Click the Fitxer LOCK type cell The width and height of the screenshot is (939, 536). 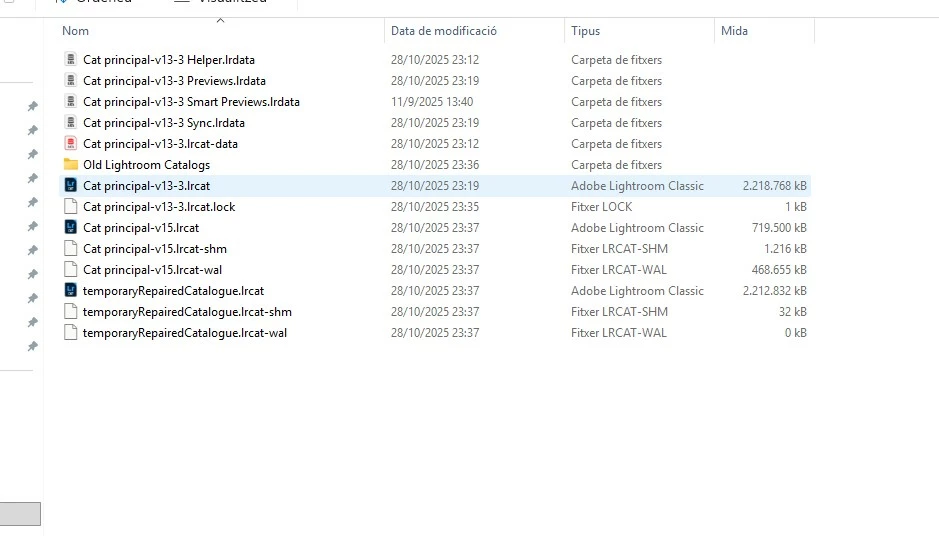[x=601, y=206]
